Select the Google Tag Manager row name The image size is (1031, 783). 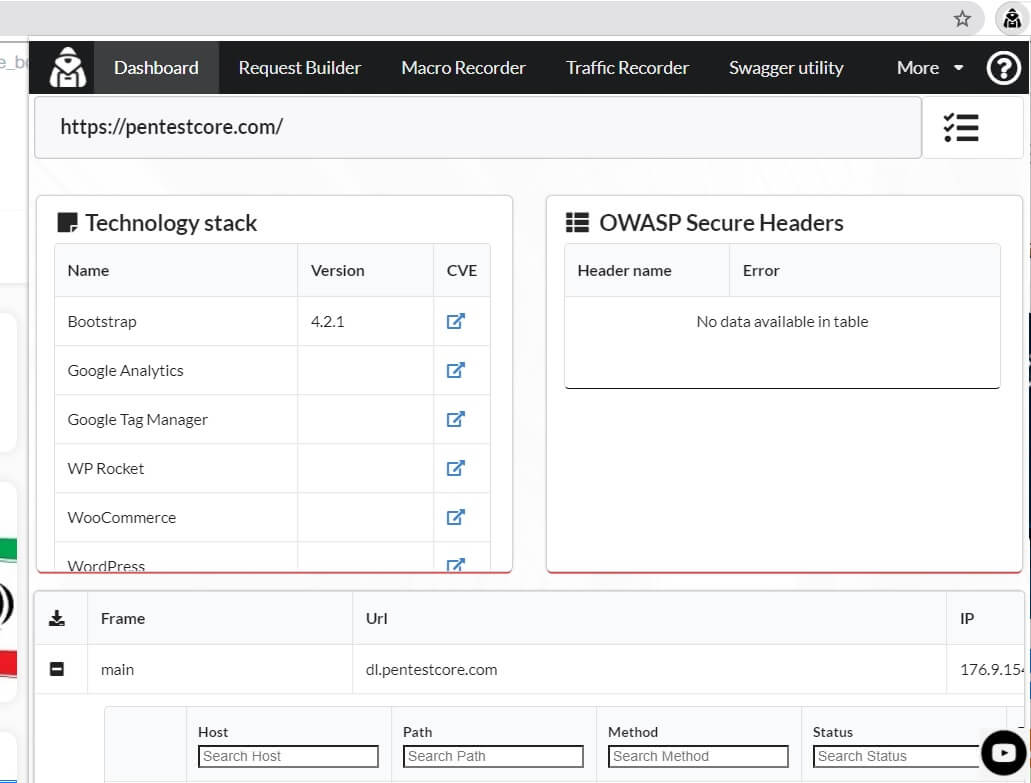click(x=137, y=419)
